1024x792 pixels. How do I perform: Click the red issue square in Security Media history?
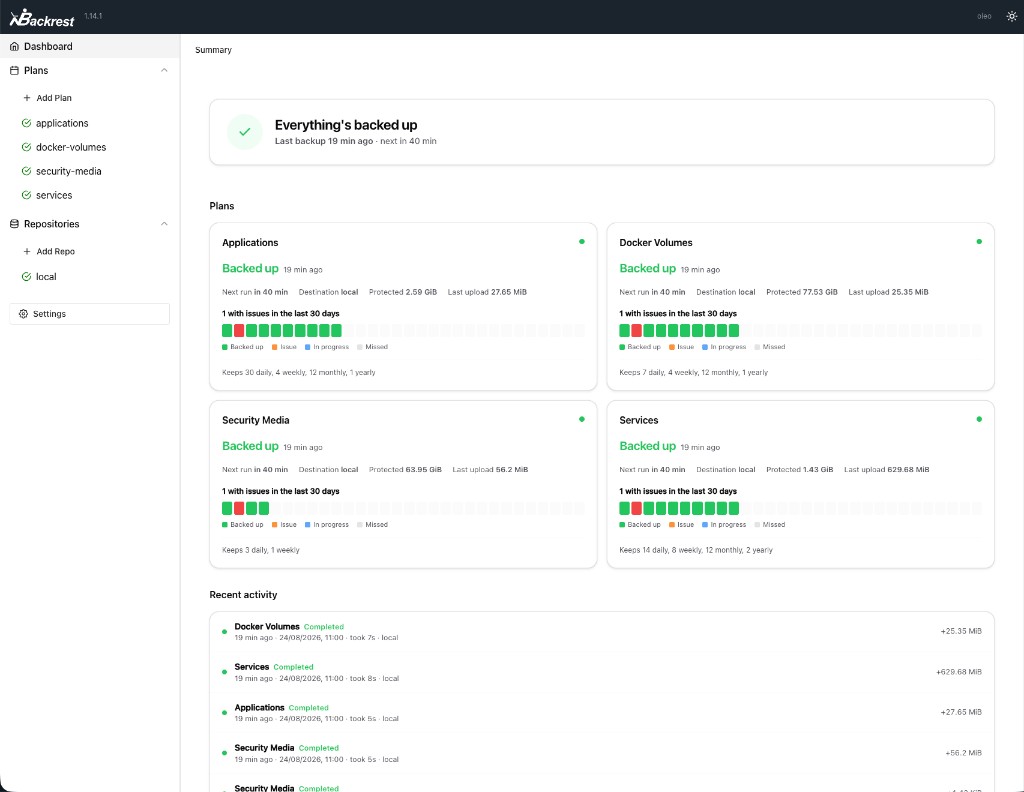point(239,508)
